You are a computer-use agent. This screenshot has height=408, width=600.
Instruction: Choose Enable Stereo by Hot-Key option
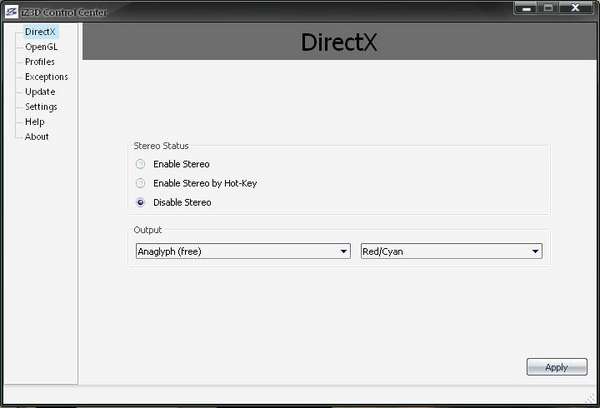point(140,183)
